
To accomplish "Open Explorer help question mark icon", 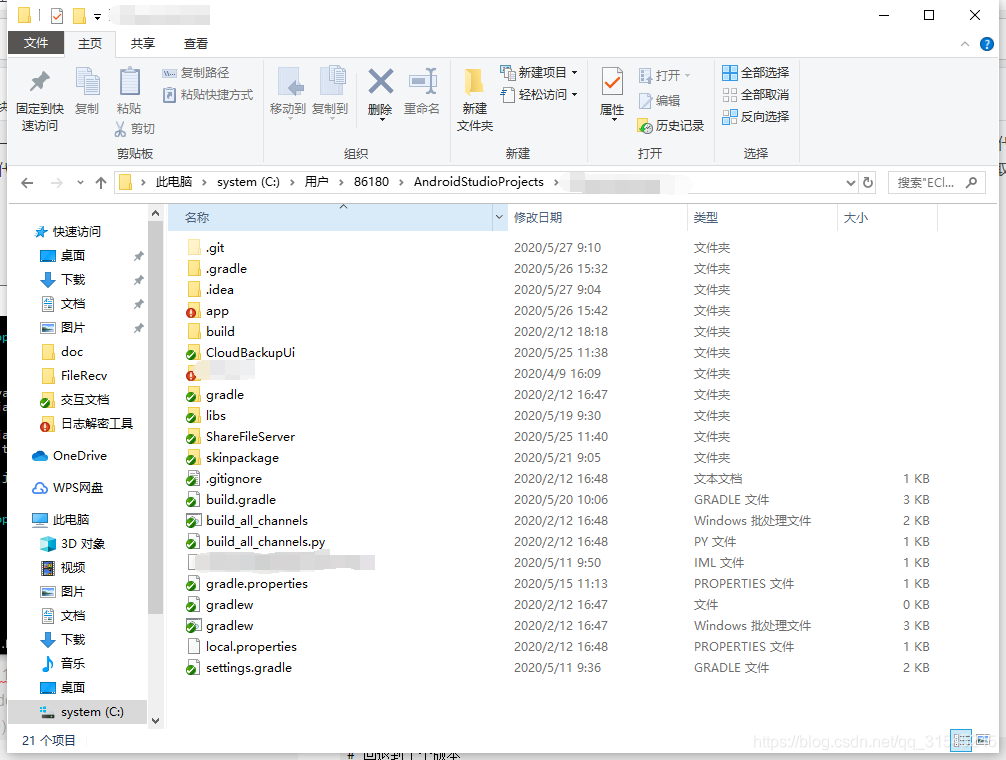I will [987, 44].
